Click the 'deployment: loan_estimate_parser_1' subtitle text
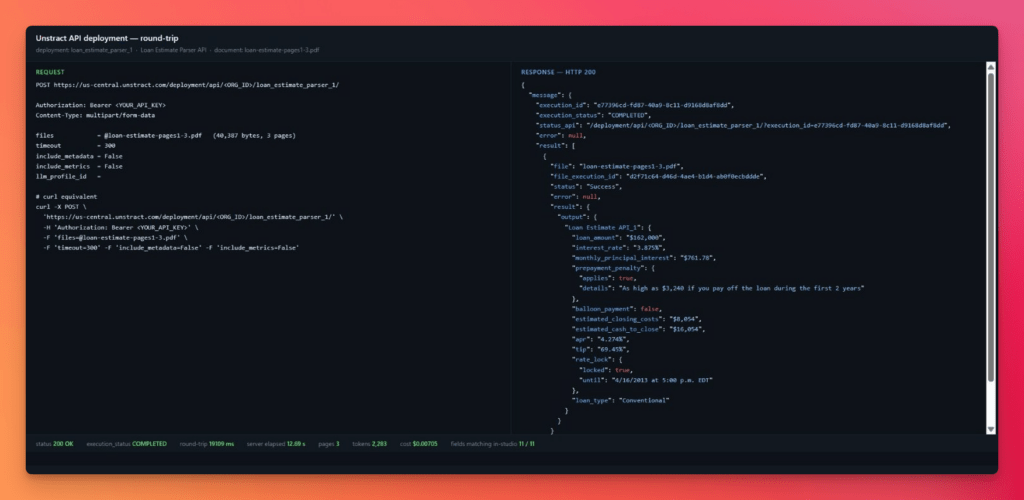The width and height of the screenshot is (1024, 500). click(84, 50)
